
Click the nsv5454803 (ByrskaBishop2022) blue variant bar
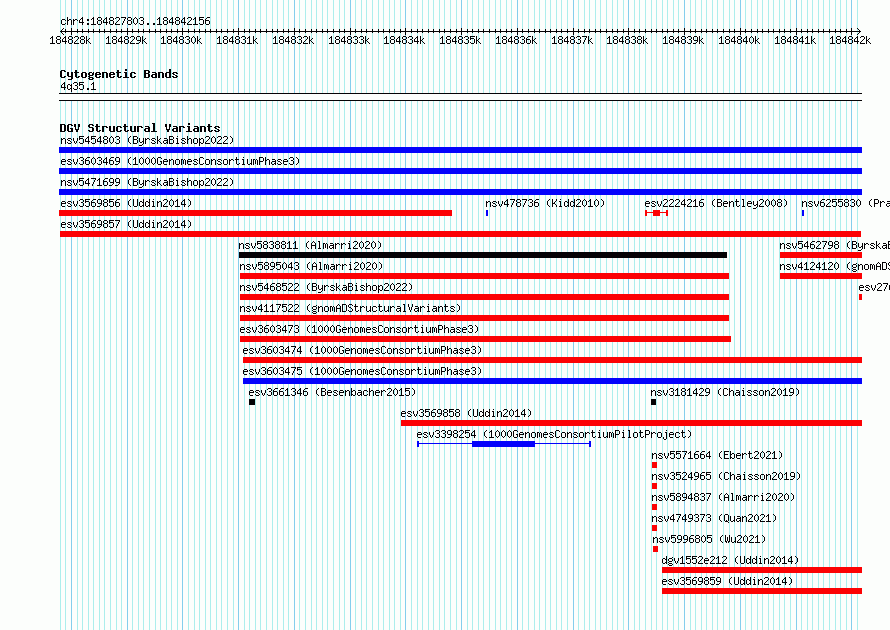(460, 150)
